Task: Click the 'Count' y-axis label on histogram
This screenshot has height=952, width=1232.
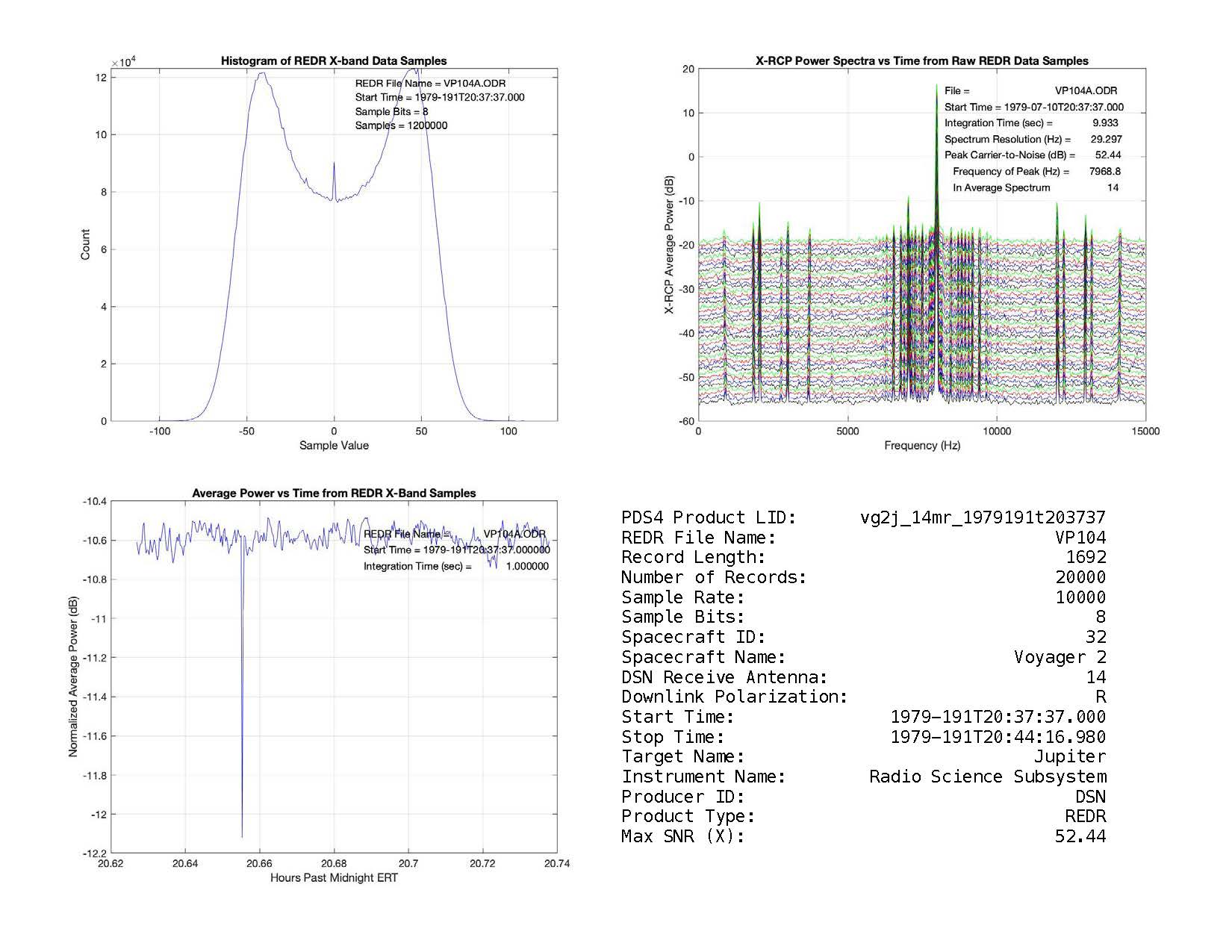Action: pos(85,245)
